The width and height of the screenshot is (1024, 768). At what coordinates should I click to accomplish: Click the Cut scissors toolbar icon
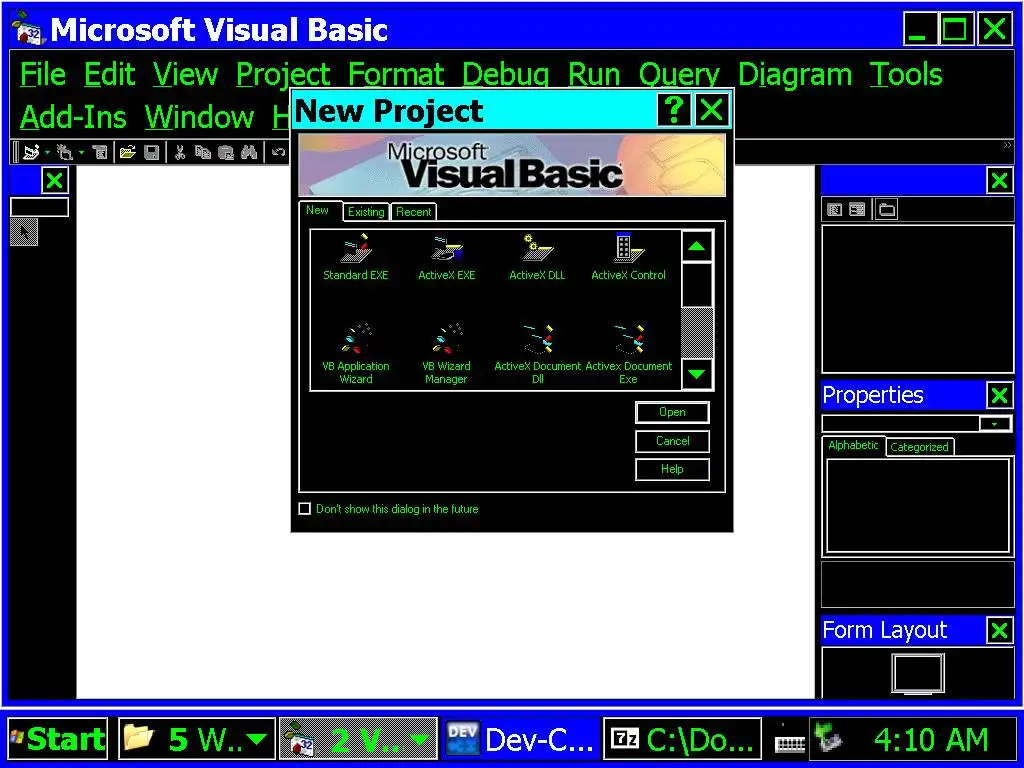point(180,153)
